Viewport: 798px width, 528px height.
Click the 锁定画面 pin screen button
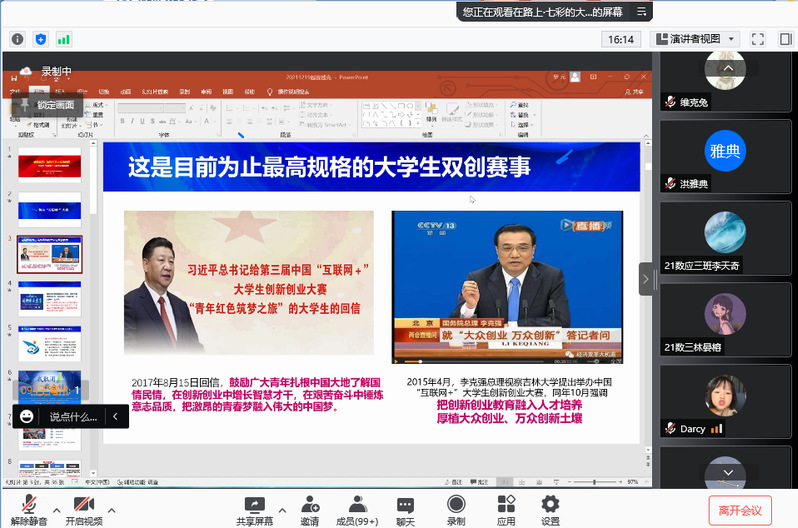(x=47, y=105)
